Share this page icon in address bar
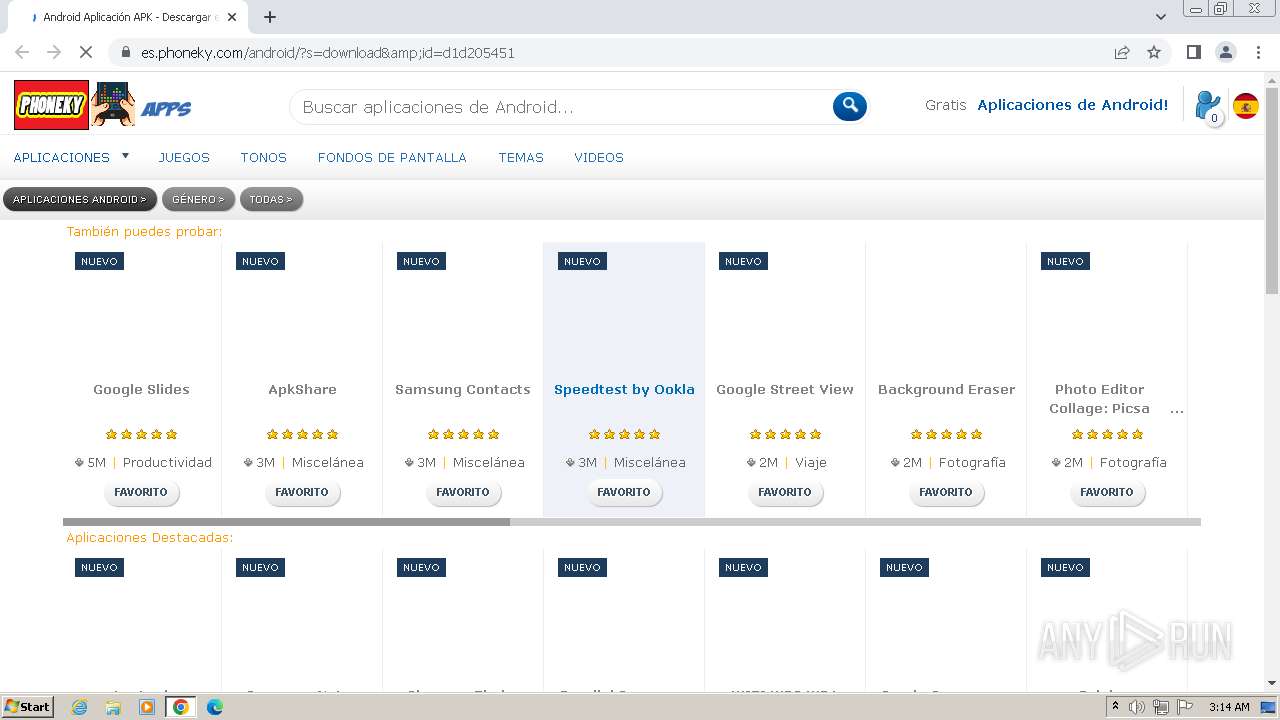 click(1122, 52)
